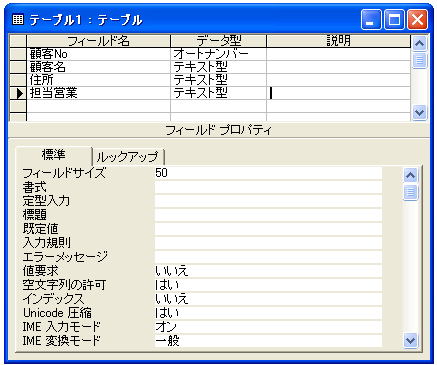Minimize the テーブル1 window

371,19
